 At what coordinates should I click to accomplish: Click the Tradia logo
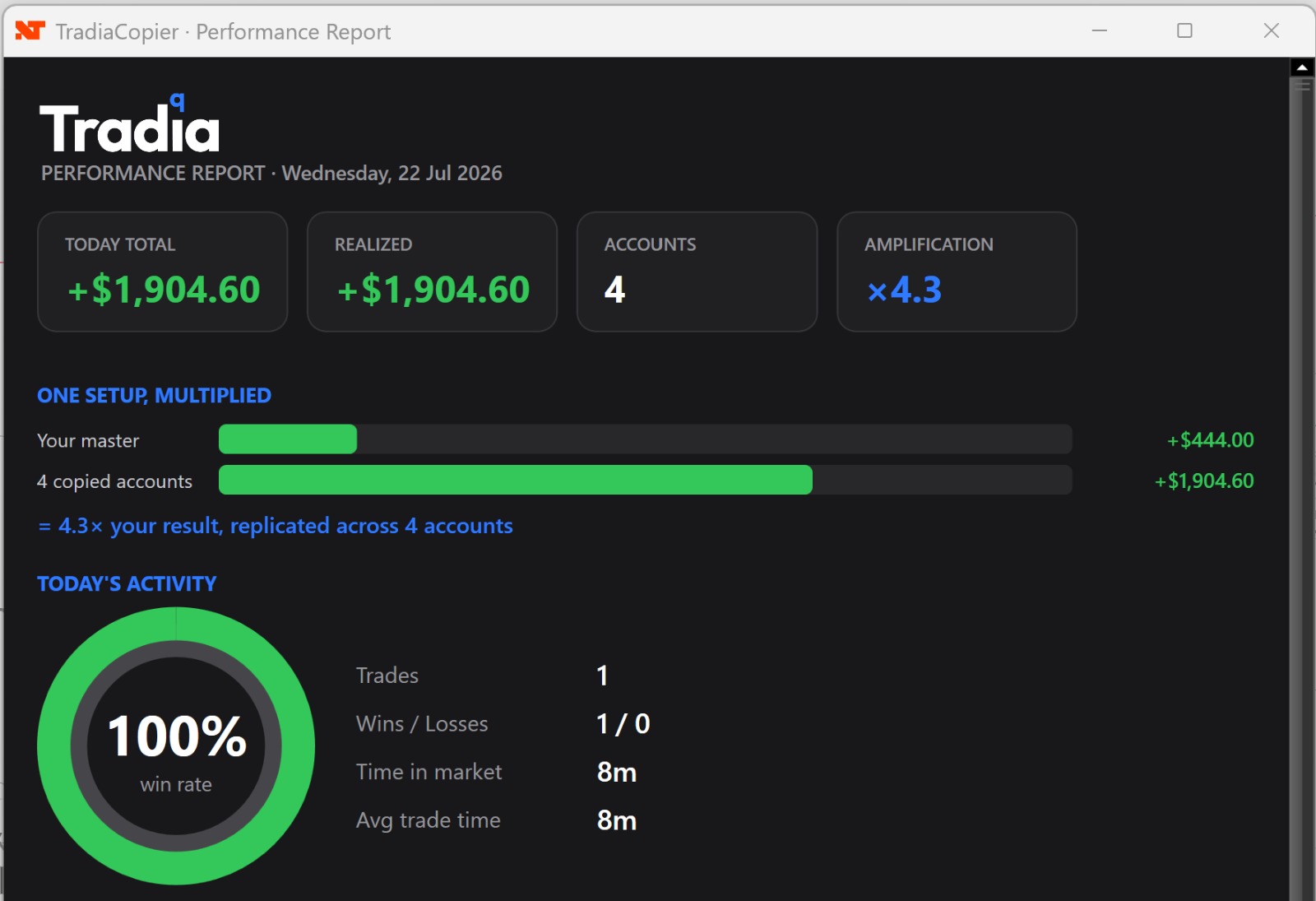pyautogui.click(x=130, y=124)
